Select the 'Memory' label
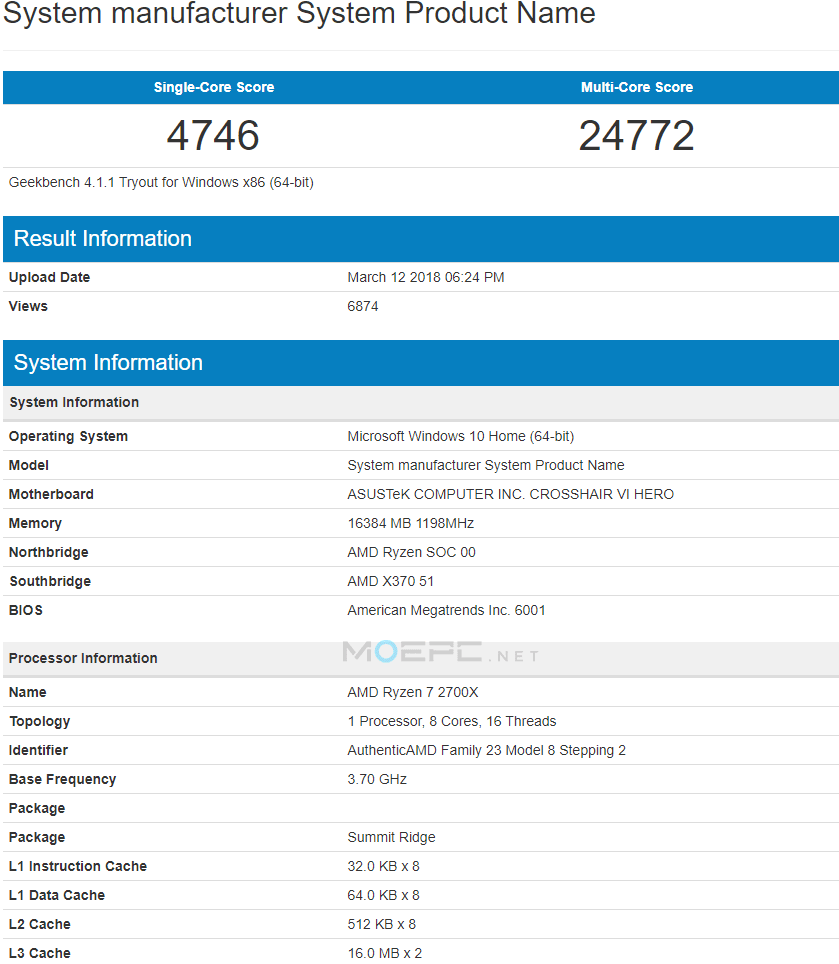Screen dimensions: 839x964 35,523
